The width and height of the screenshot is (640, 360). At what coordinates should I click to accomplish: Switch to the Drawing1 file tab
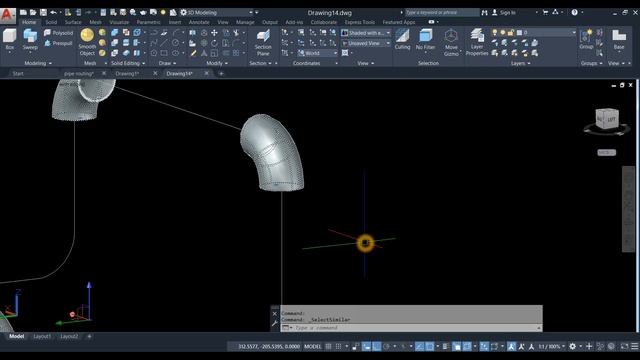(127, 73)
